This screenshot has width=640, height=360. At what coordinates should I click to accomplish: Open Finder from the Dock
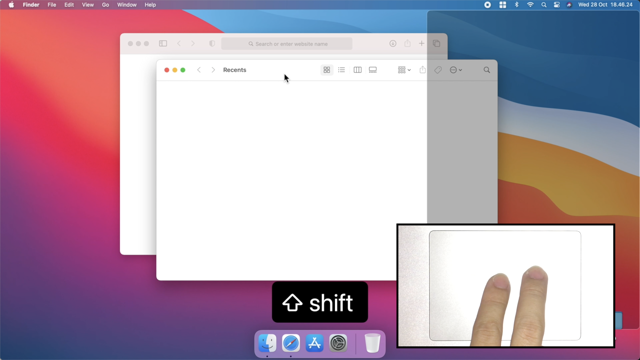pos(267,343)
